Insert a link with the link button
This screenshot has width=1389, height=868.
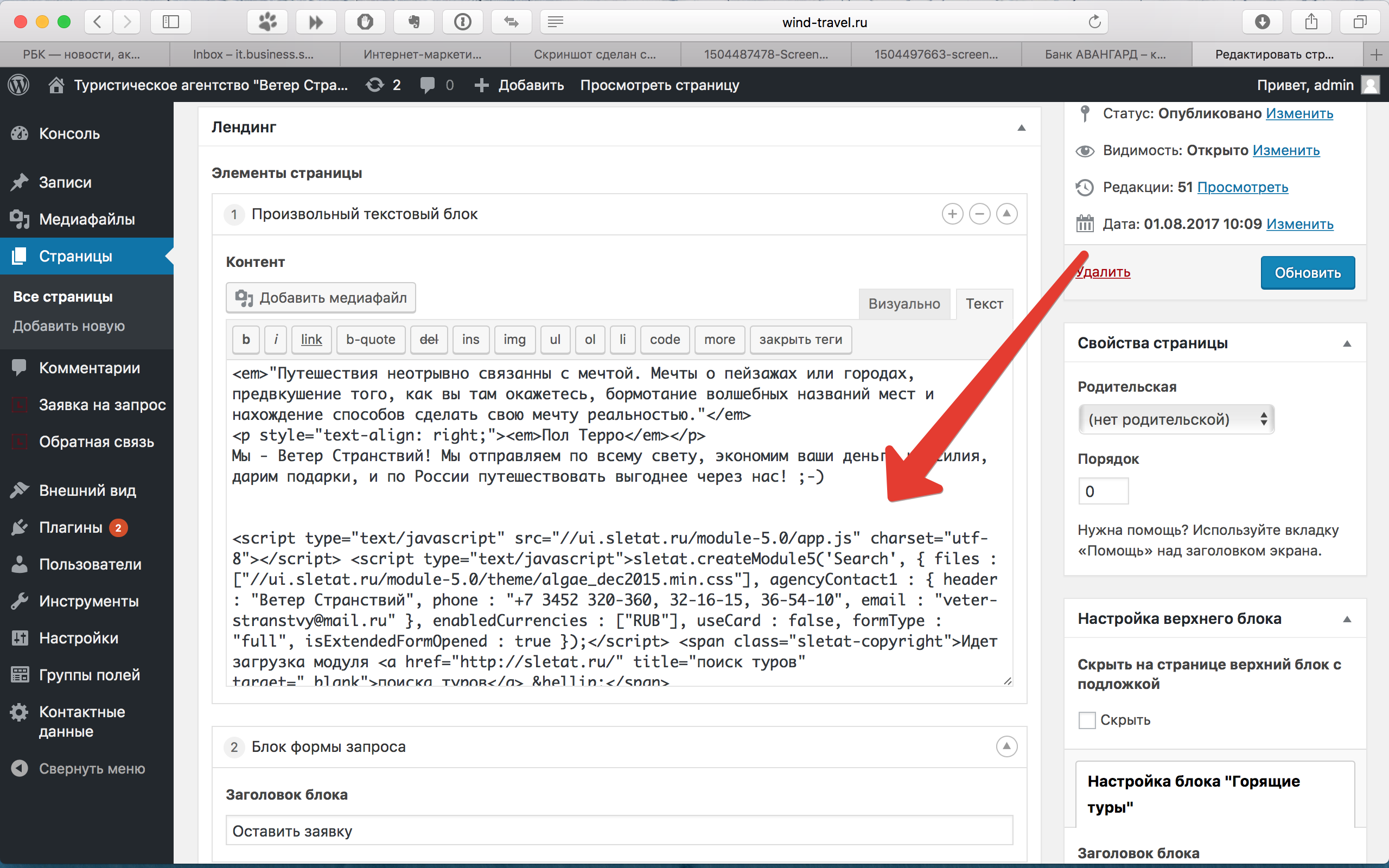pos(311,340)
